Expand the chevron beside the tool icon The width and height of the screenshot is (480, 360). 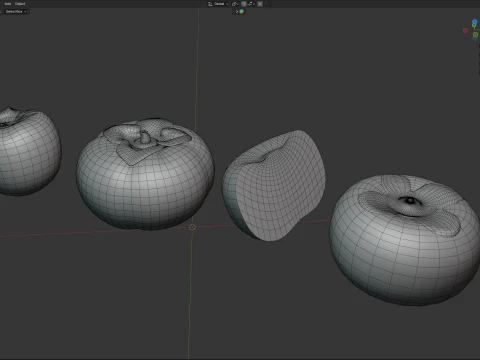click(237, 11)
